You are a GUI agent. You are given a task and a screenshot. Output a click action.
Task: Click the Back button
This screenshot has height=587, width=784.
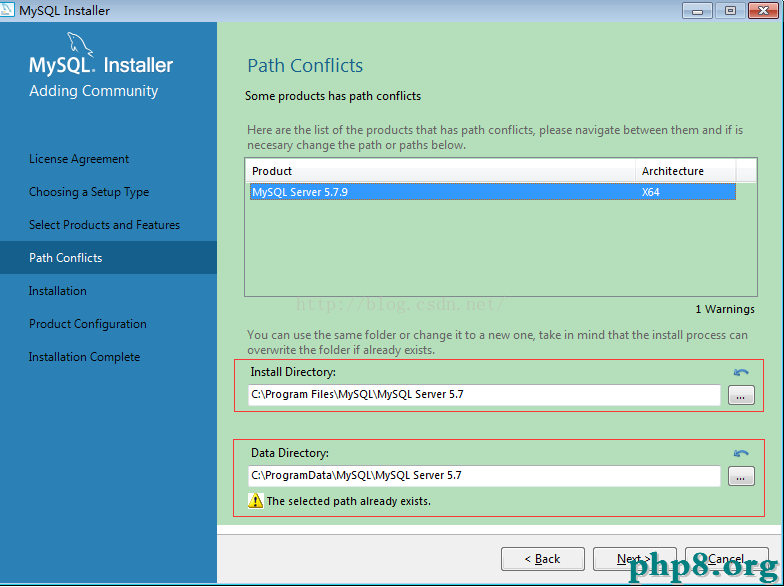542,559
